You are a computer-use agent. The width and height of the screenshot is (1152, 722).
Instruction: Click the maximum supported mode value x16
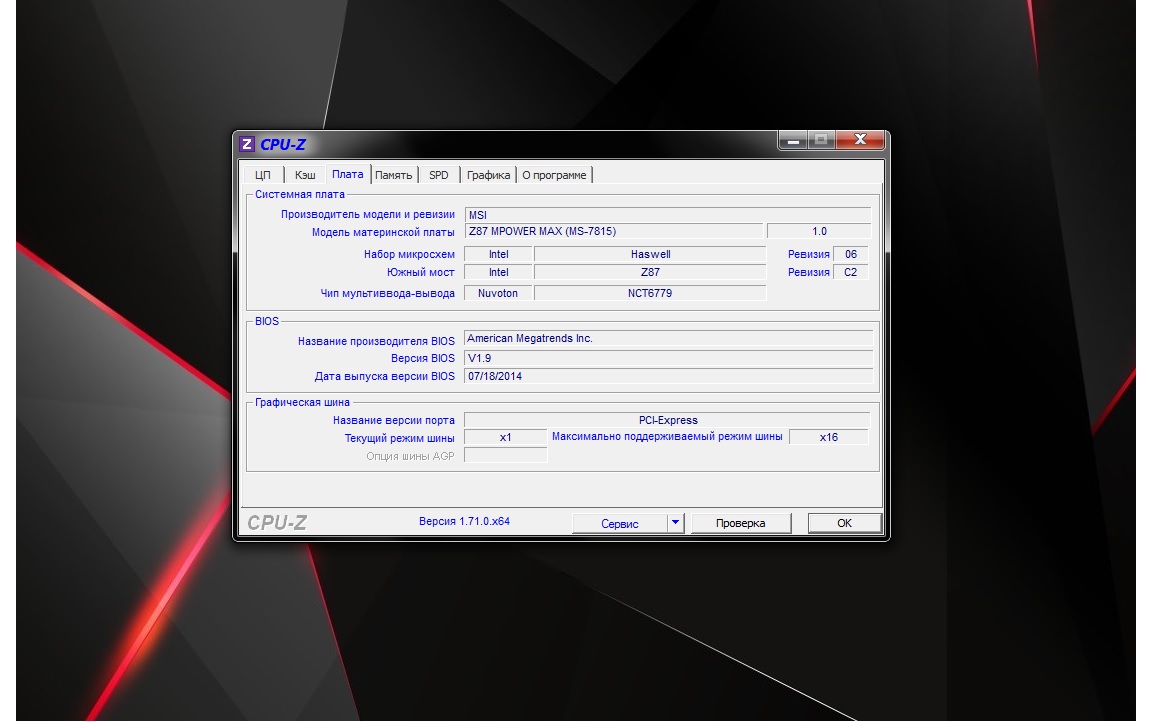click(829, 437)
